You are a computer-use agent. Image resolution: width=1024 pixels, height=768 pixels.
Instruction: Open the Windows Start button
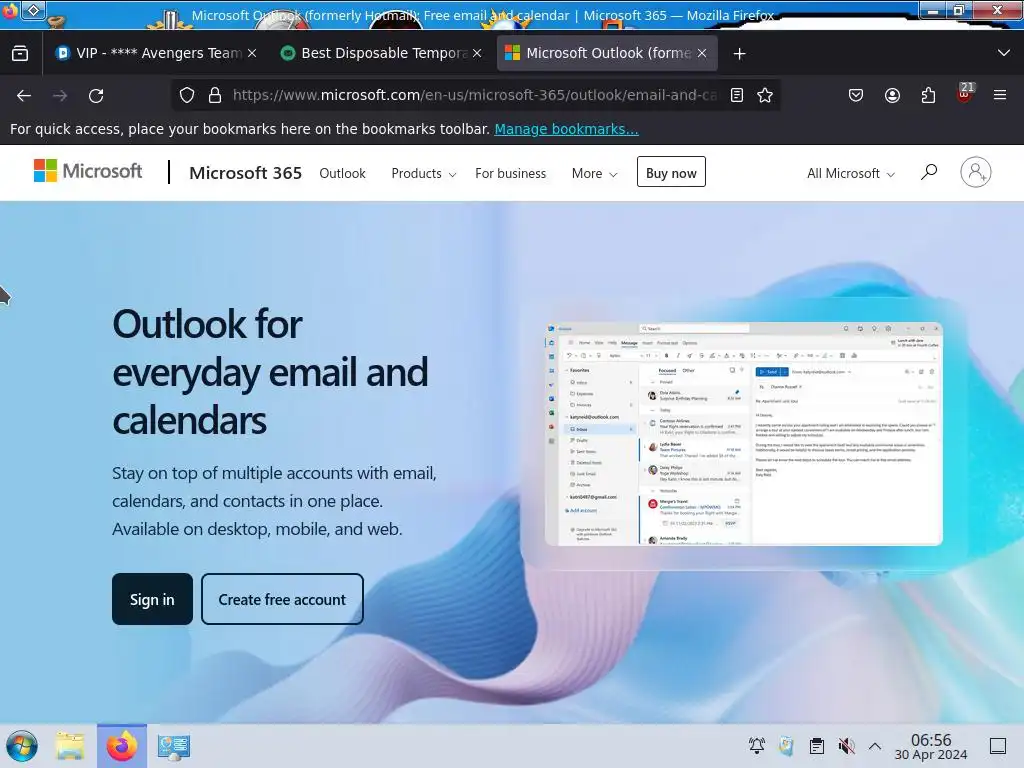point(22,746)
